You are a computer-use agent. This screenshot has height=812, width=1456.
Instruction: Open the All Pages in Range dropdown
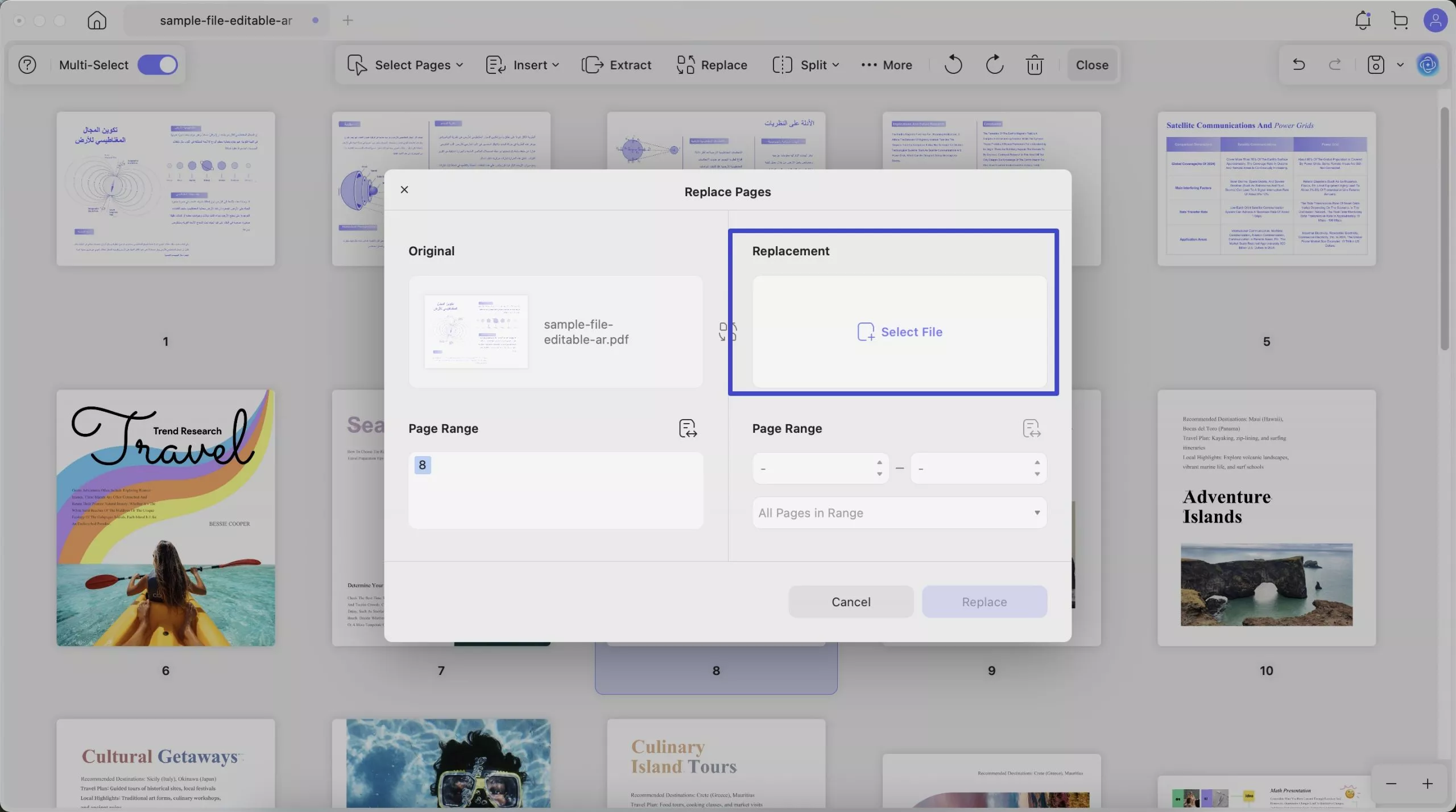pos(899,513)
